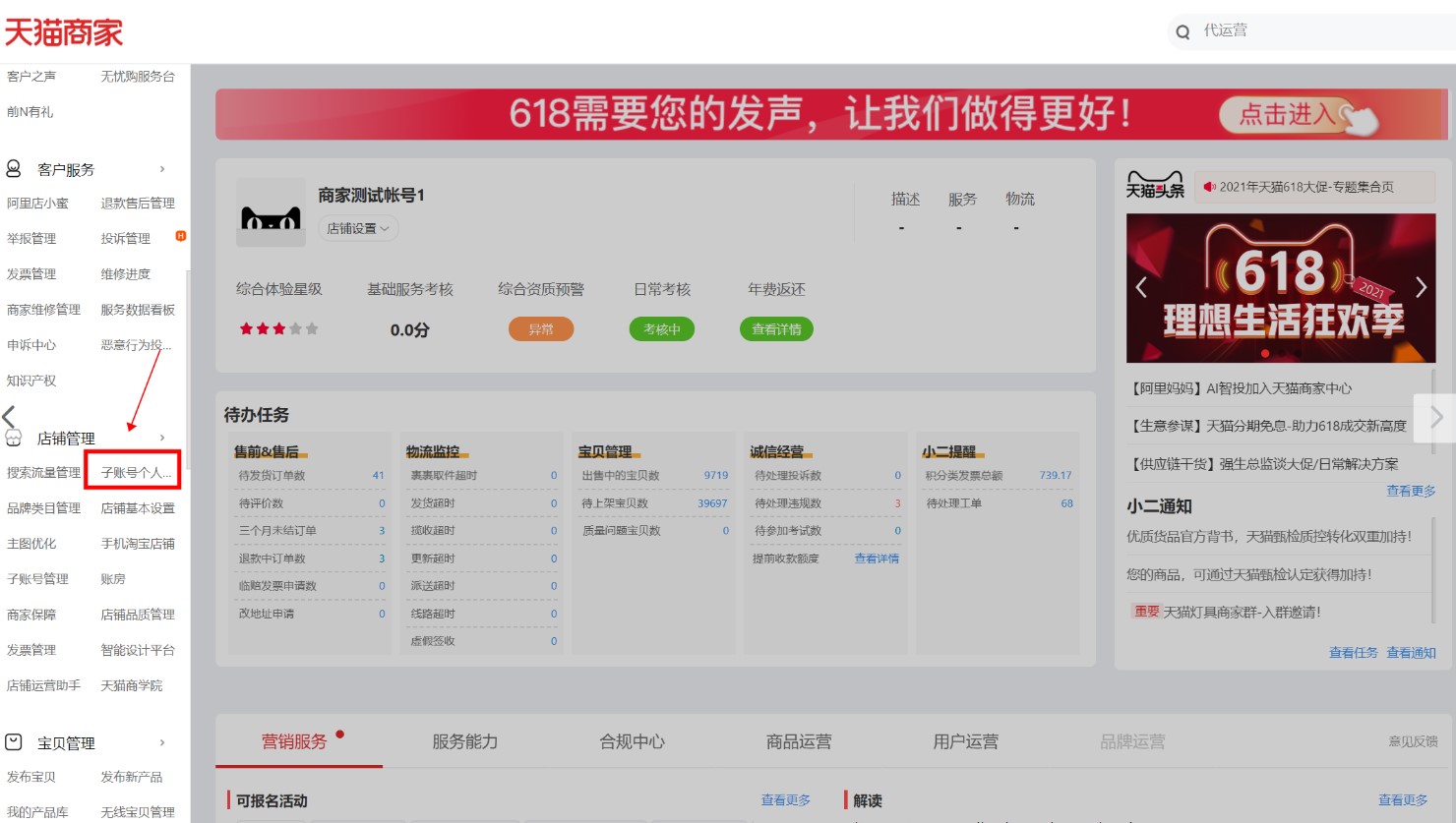This screenshot has width=1456, height=823.
Task: Open 查看更多 under 天猫头条 news
Action: pos(1411,491)
